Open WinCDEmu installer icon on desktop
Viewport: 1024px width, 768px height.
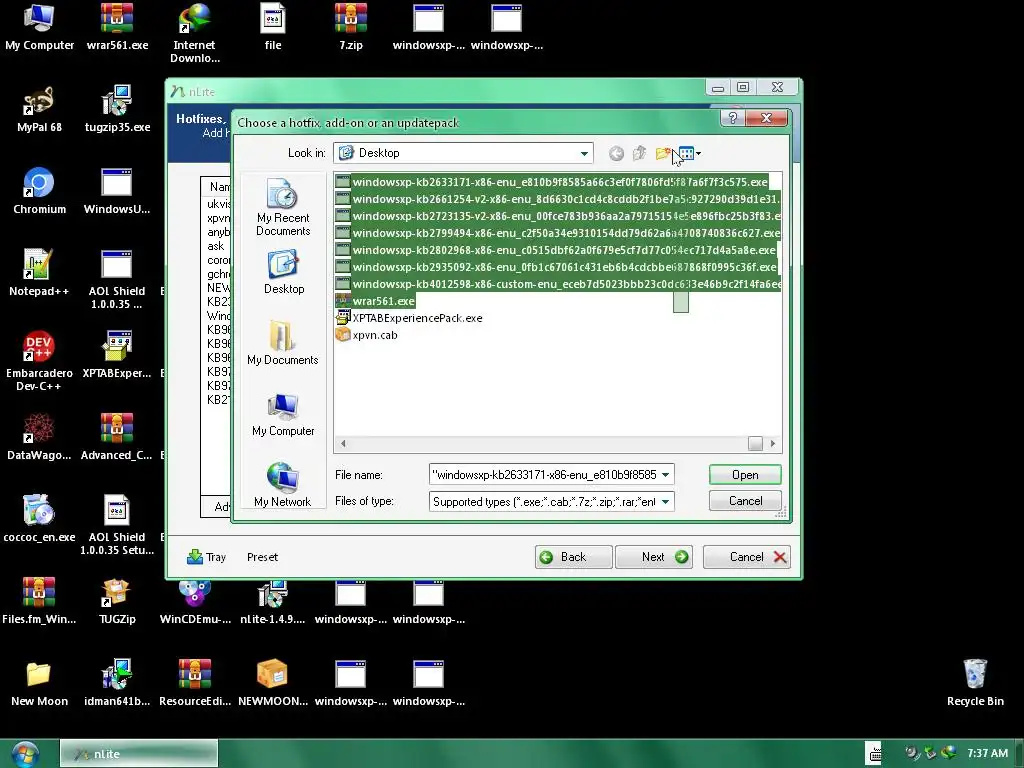pyautogui.click(x=195, y=601)
